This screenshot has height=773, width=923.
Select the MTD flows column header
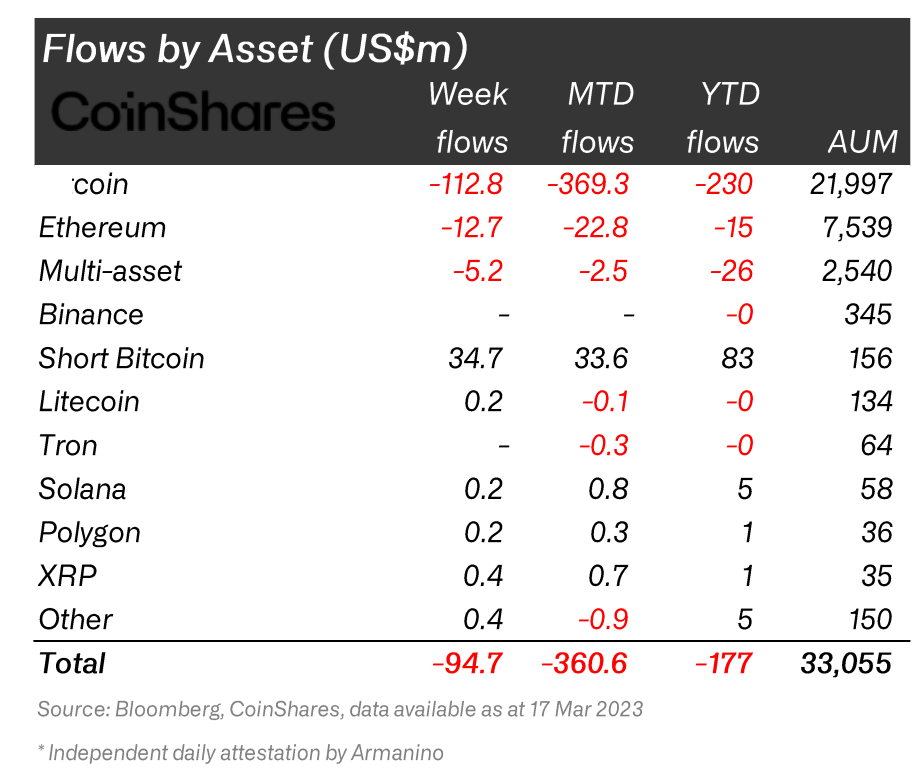pos(598,118)
